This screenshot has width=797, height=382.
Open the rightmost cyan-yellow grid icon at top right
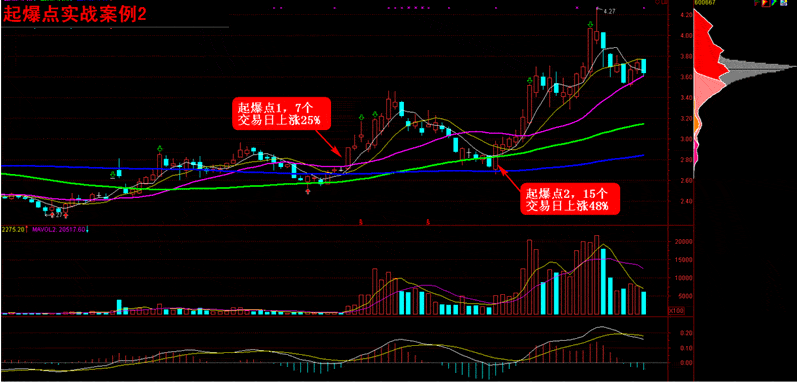(783, 3)
